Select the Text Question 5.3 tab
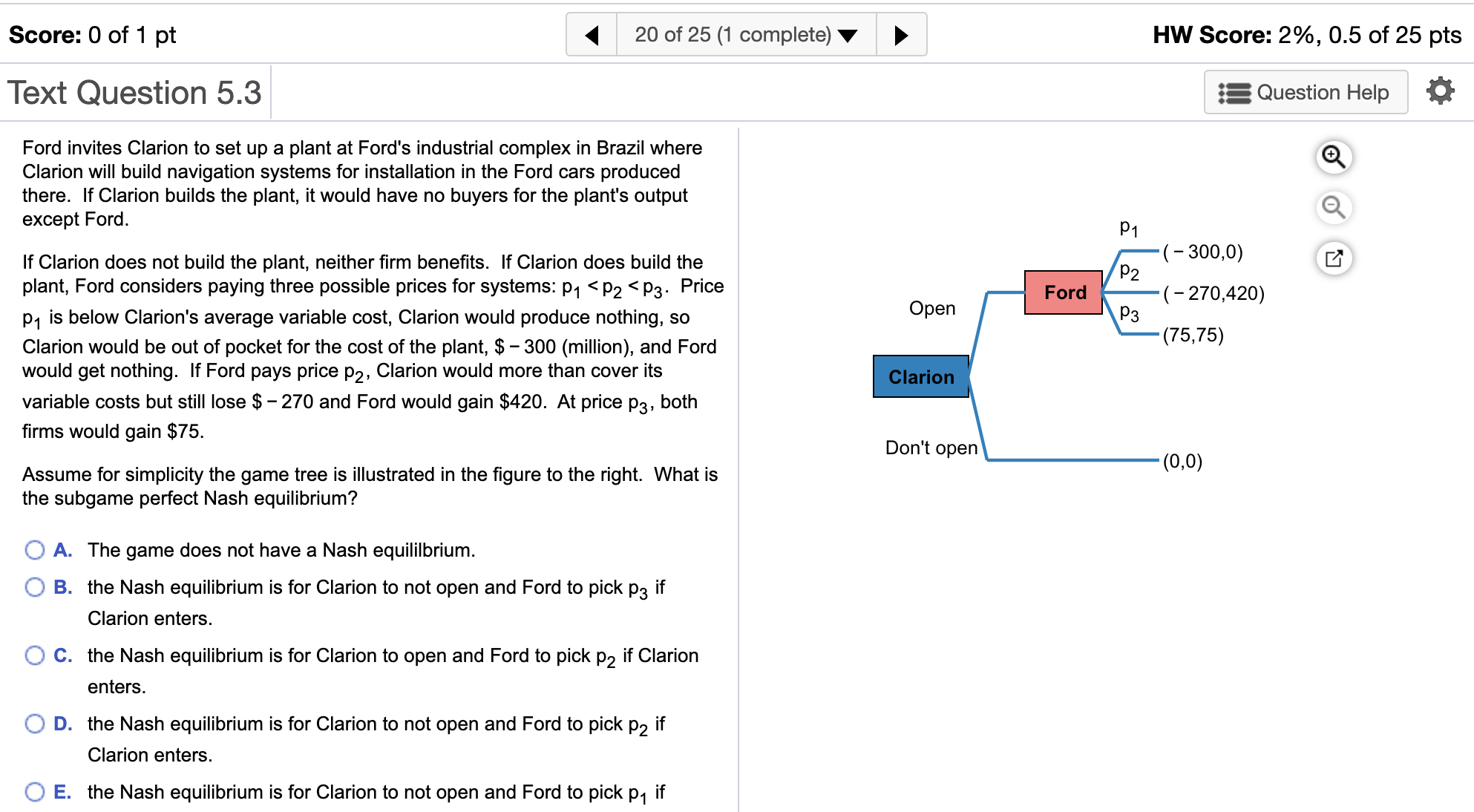The height and width of the screenshot is (812, 1474). click(134, 92)
